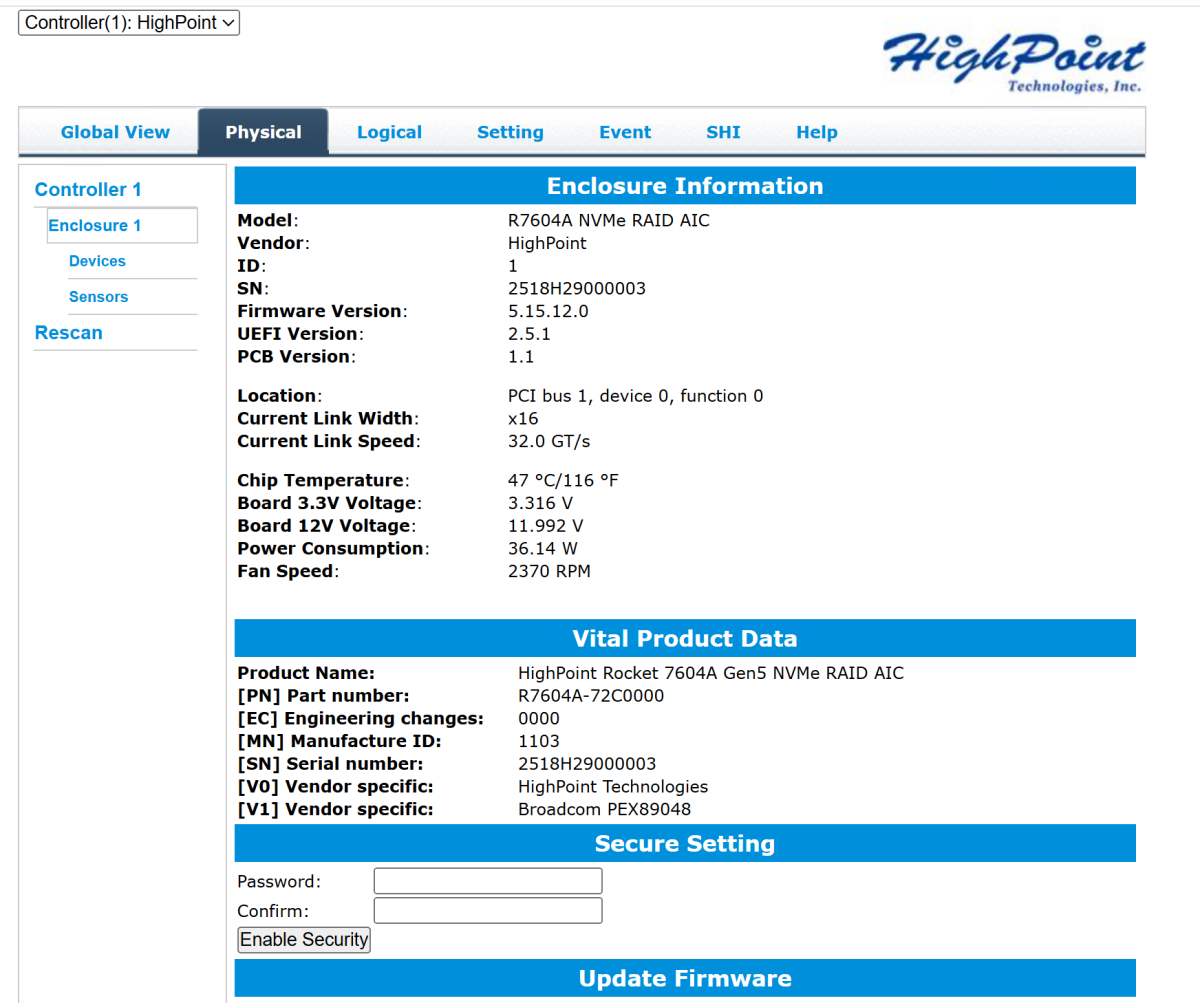Select Devices in the sidebar
Screen dimensions: 1200x1003
point(97,260)
